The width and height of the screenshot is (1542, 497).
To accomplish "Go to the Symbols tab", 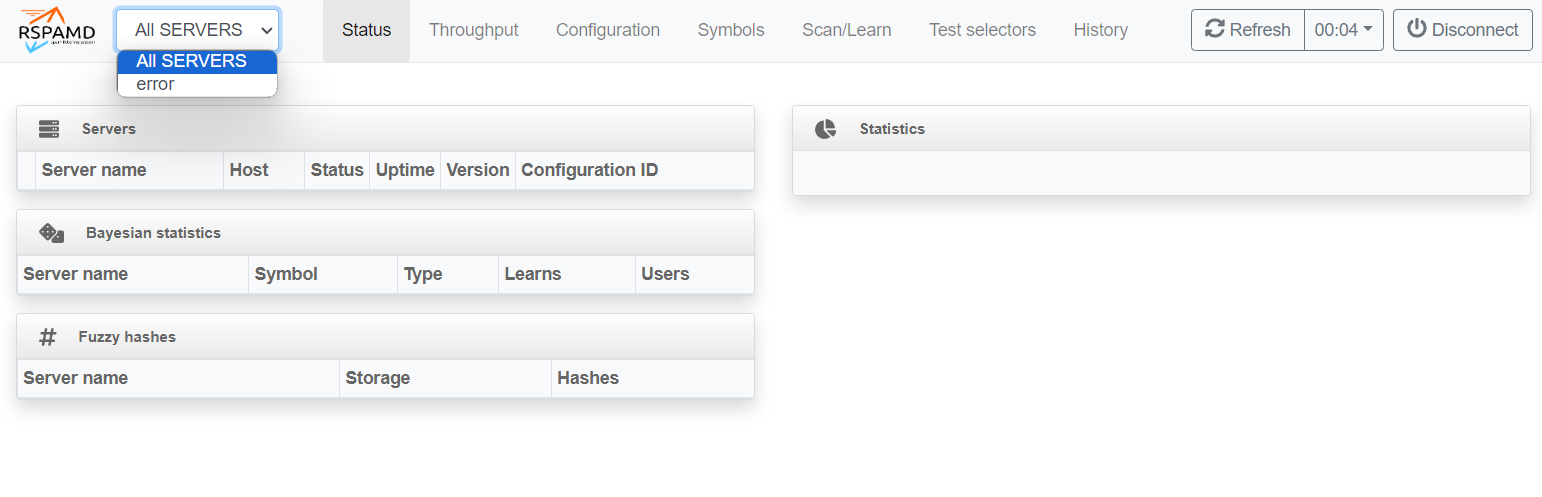I will point(730,30).
